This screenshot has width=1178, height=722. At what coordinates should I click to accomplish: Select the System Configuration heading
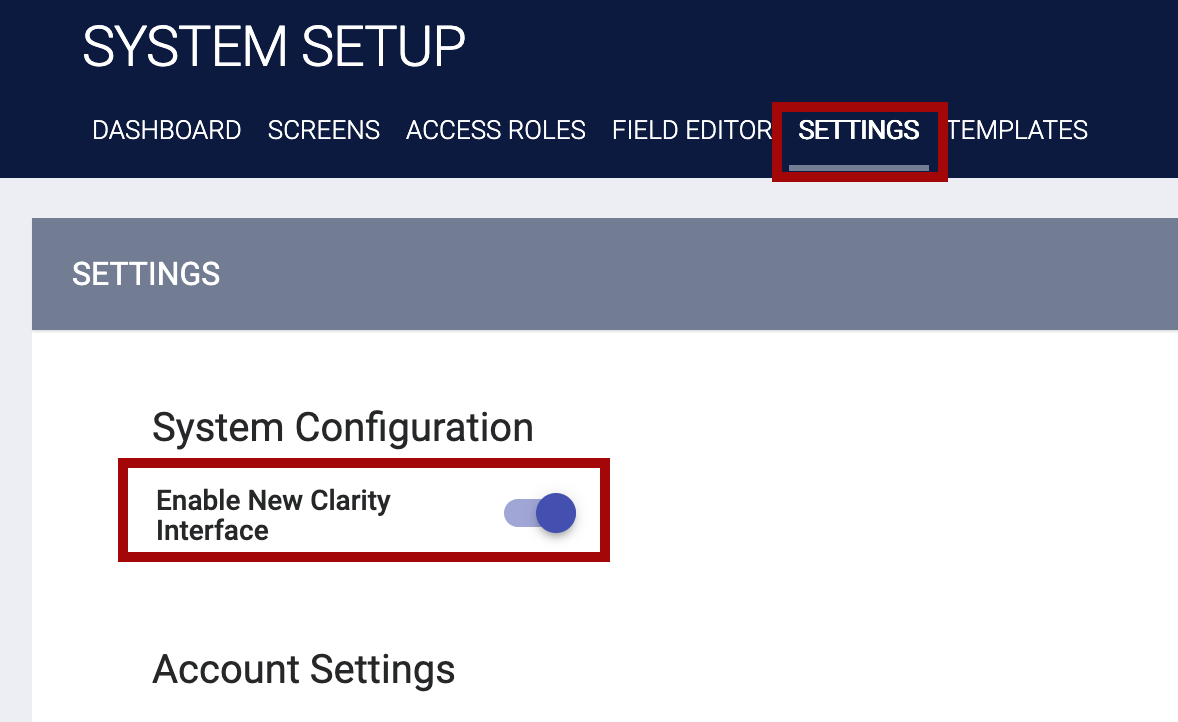coord(341,427)
